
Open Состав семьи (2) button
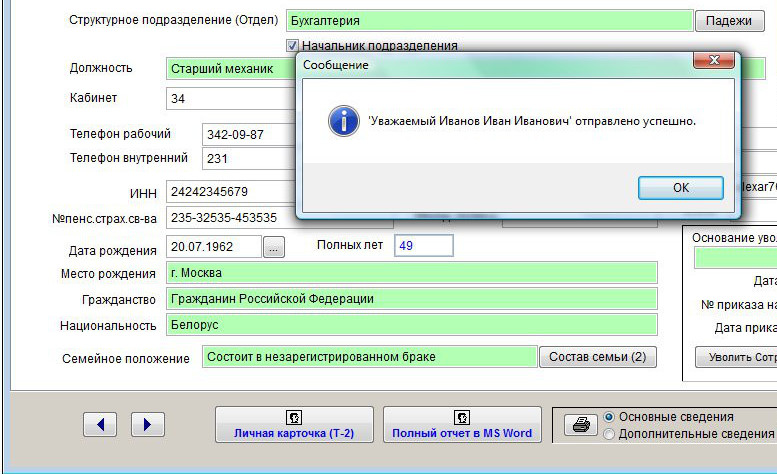pyautogui.click(x=598, y=357)
